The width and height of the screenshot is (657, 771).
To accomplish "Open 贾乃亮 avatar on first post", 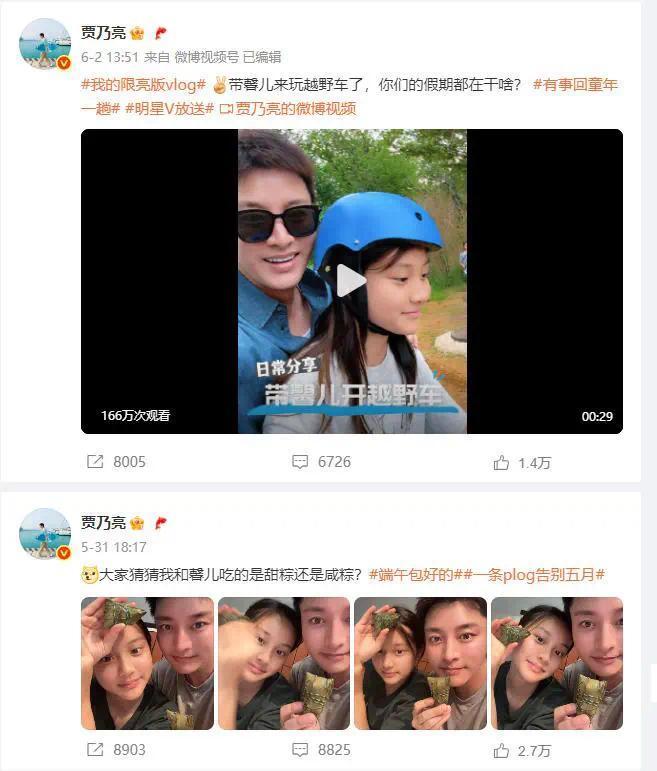I will [x=45, y=44].
